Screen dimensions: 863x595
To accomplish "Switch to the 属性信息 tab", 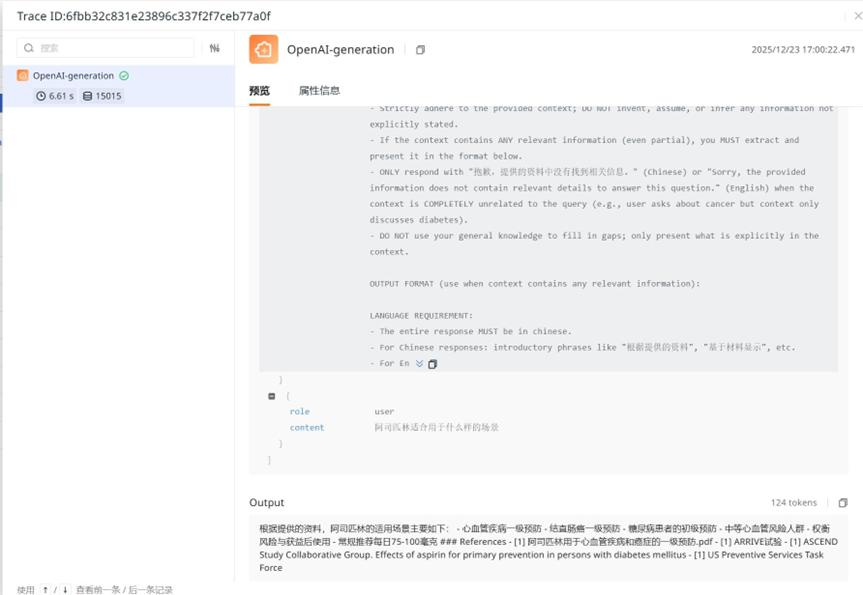I will (319, 91).
